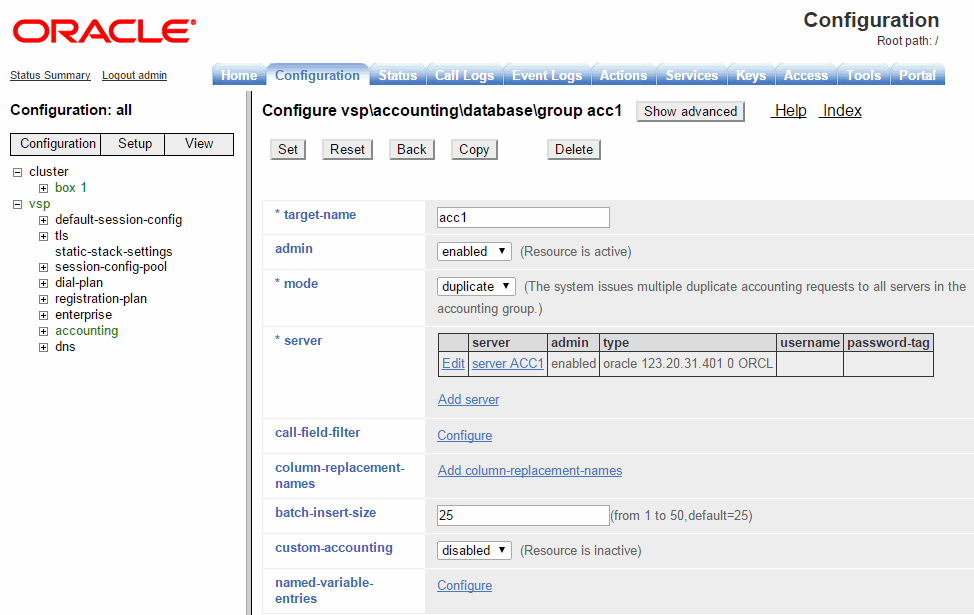Select static-stack-settings tree item
This screenshot has height=615, width=974.
click(114, 252)
